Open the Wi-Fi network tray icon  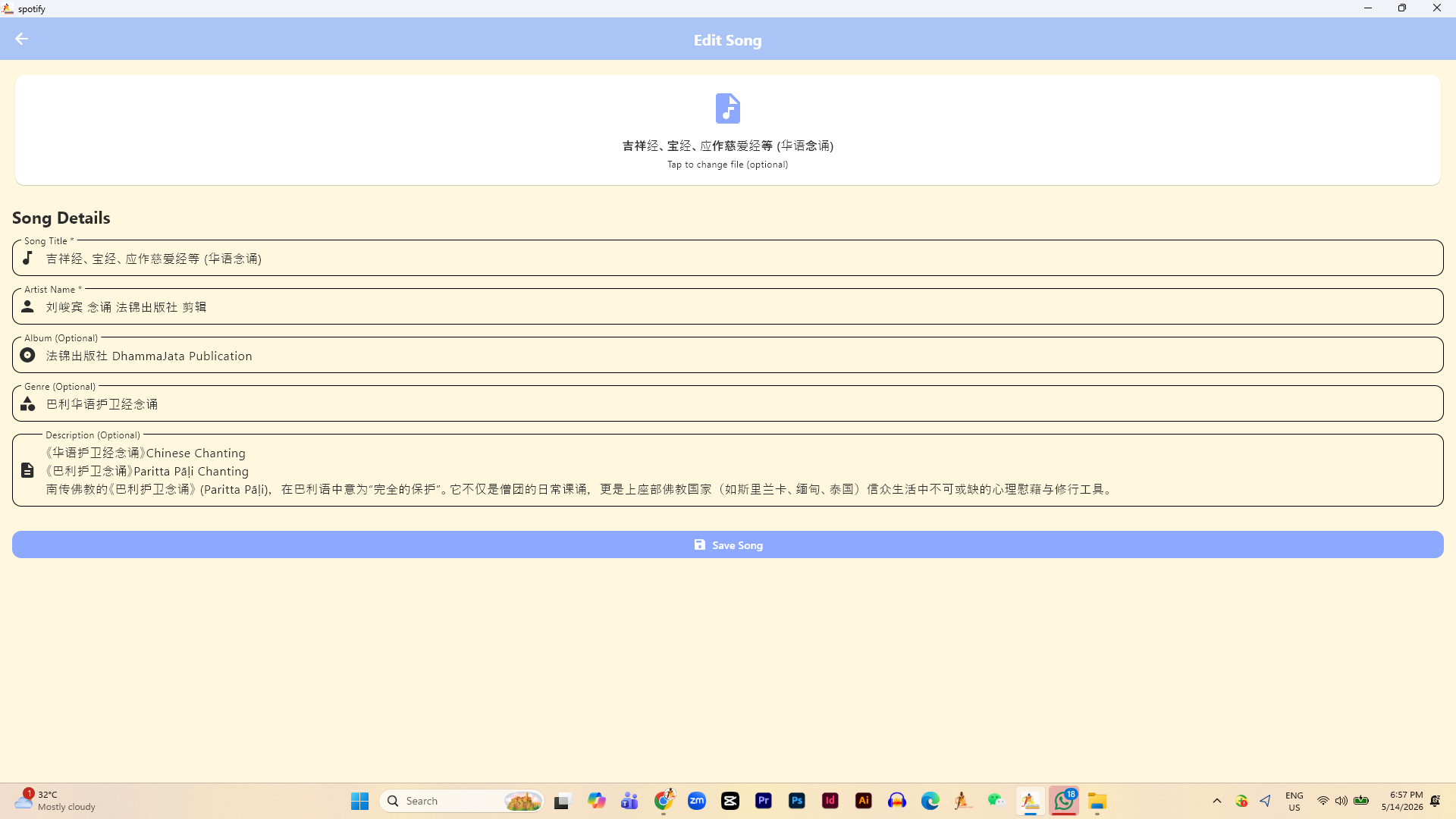1323,801
